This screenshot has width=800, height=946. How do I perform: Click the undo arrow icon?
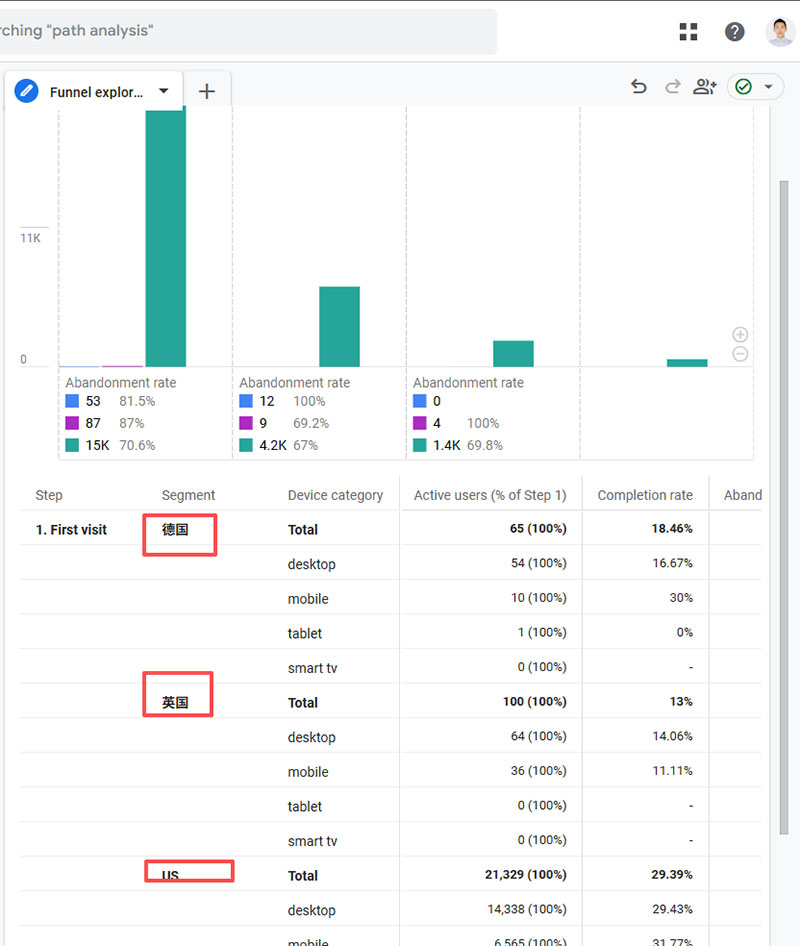639,87
